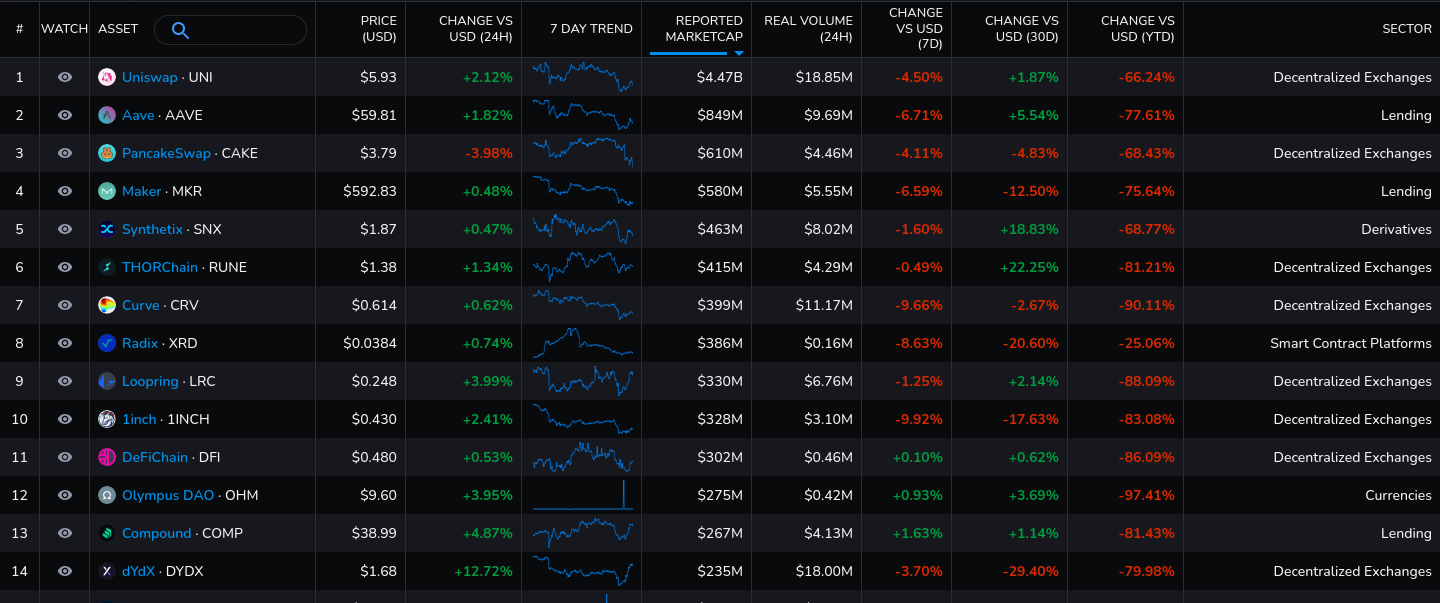Click the $18.85M volume value
1440x603 pixels.
coord(825,77)
